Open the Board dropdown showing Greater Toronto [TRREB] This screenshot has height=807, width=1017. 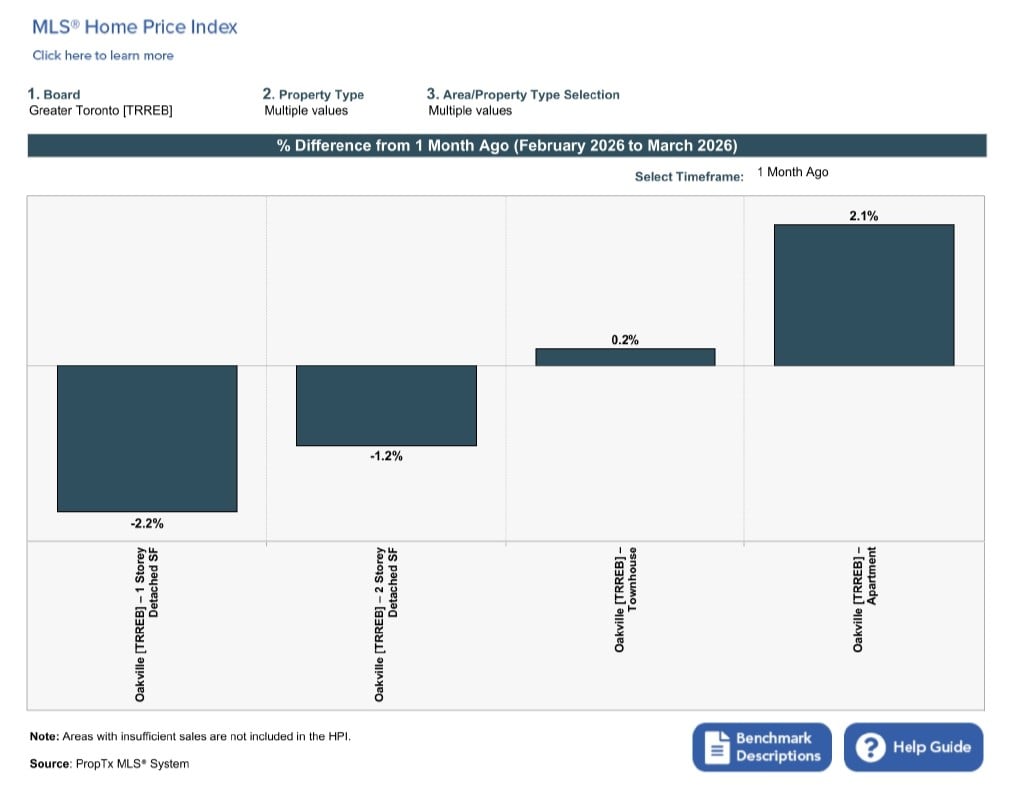click(x=101, y=111)
